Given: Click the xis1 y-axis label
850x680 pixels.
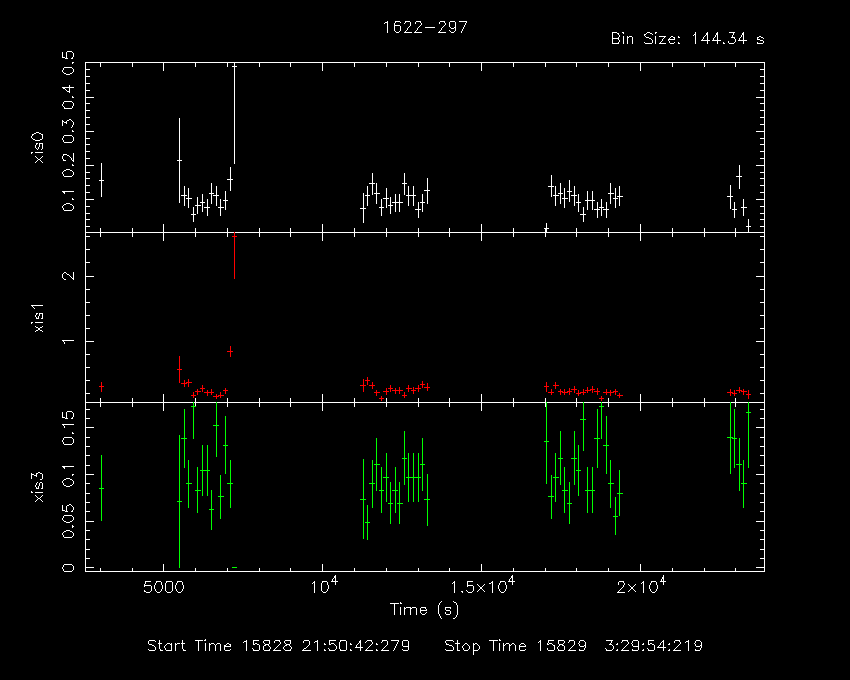Looking at the screenshot, I should (39, 317).
